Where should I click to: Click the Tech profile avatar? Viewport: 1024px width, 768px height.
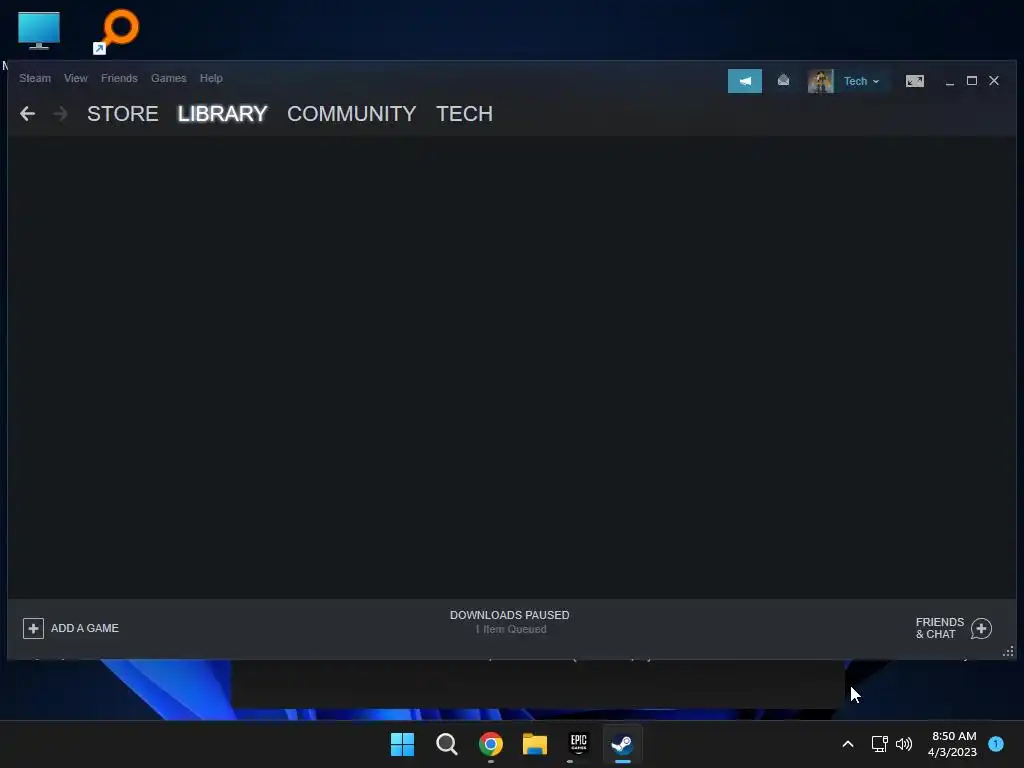820,81
